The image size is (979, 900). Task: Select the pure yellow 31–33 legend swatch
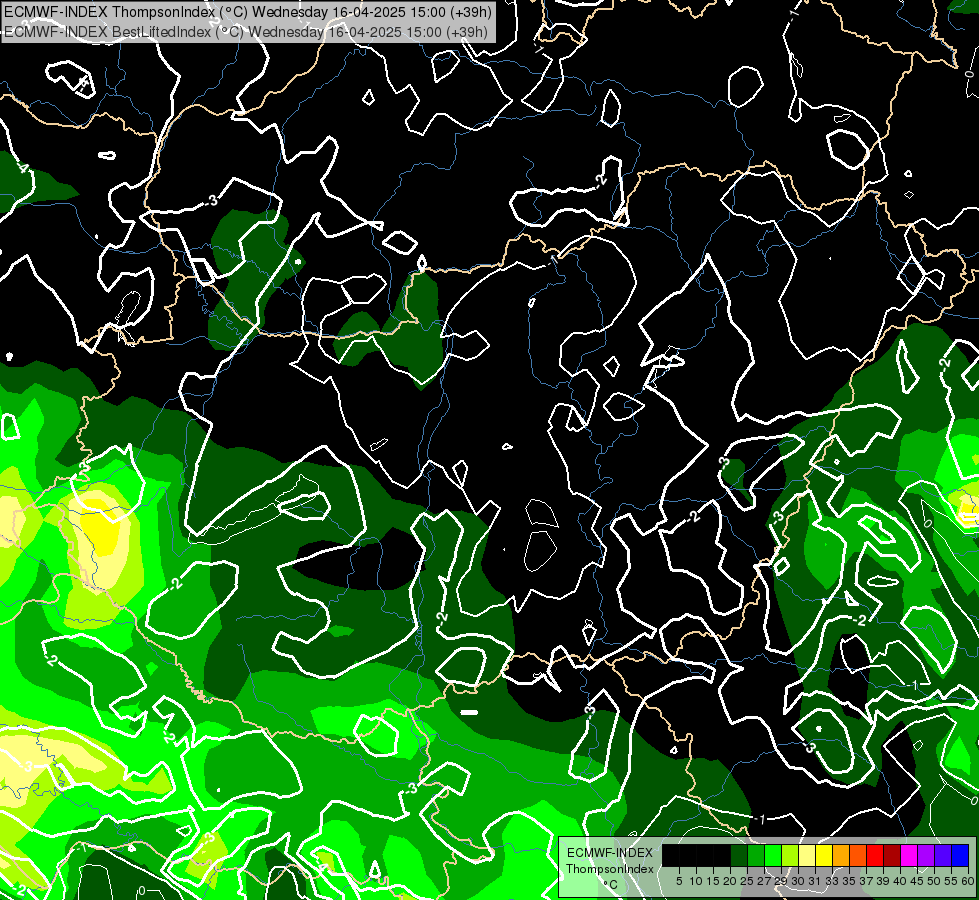tap(824, 856)
